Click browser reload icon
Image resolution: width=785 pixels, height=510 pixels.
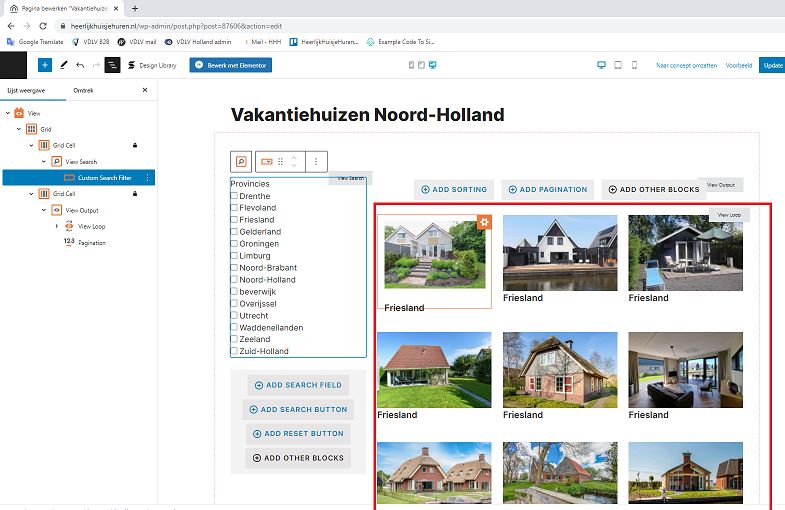[x=43, y=26]
